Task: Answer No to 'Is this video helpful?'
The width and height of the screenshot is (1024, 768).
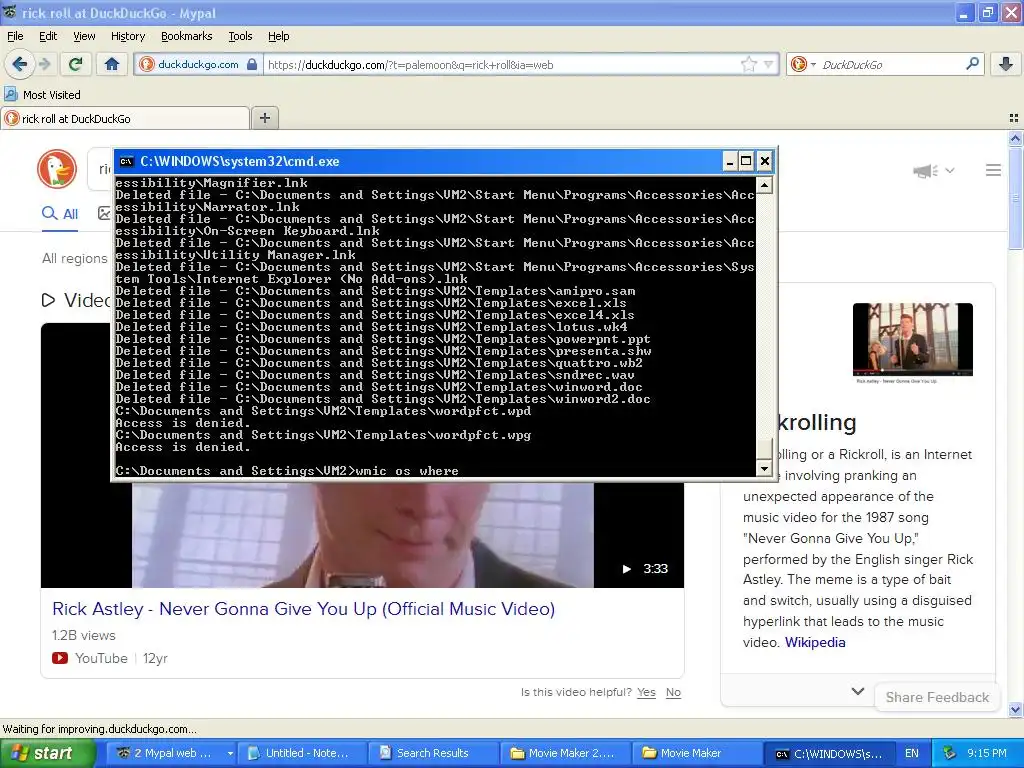Action: (x=673, y=692)
